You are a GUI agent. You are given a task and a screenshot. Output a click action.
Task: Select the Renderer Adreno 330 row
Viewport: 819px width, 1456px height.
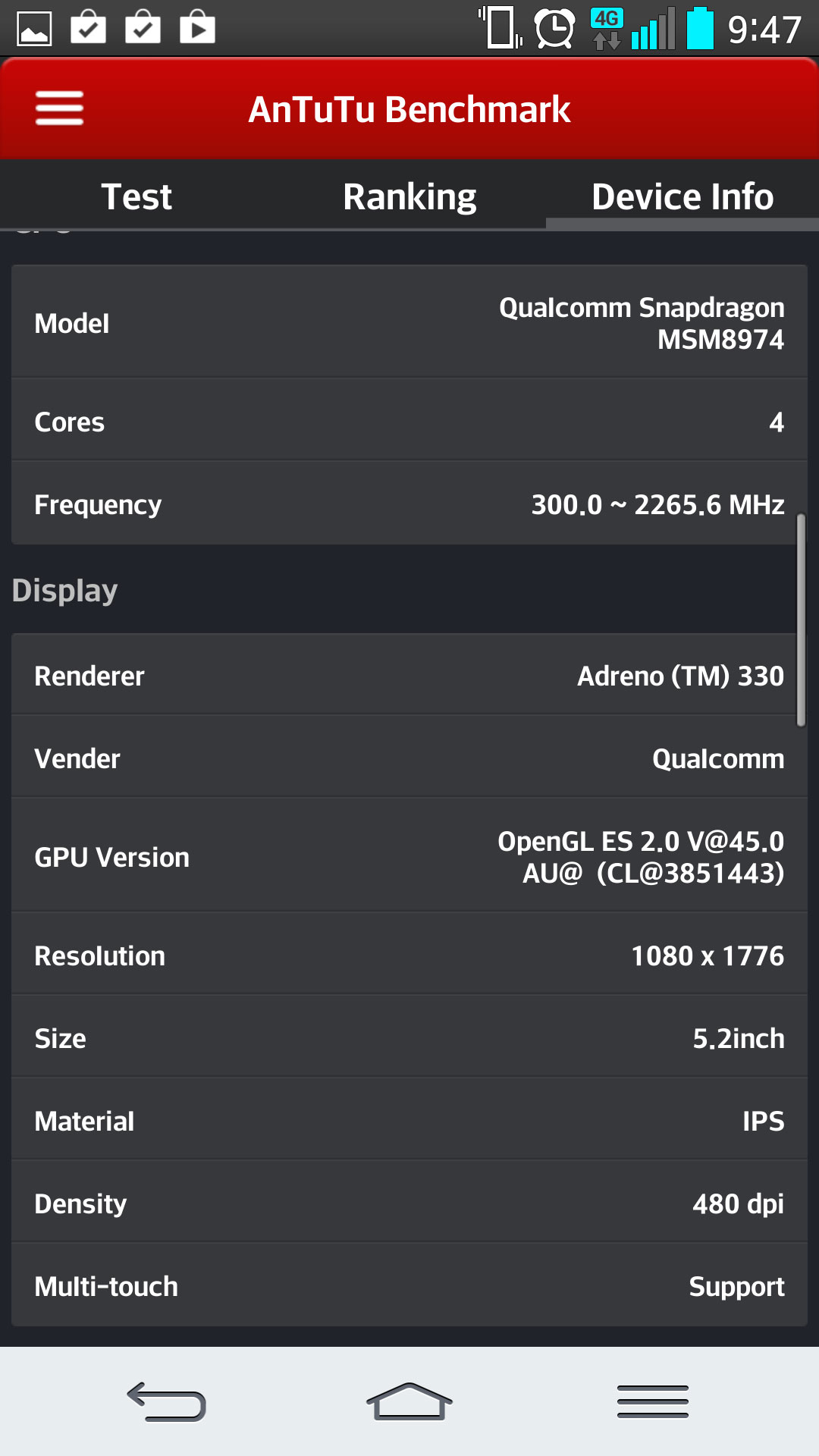pyautogui.click(x=409, y=676)
